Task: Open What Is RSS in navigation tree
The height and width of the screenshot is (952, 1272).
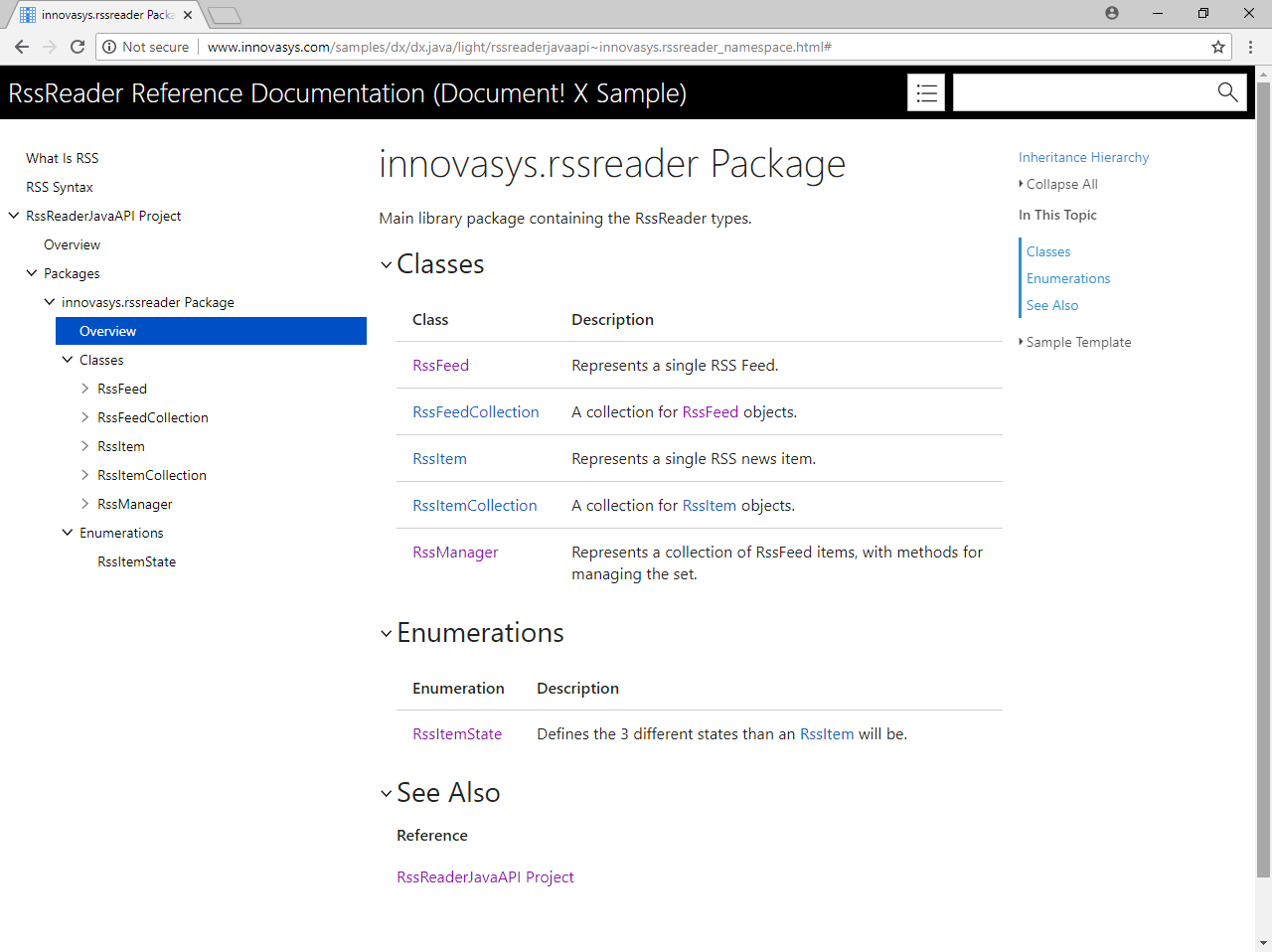Action: (x=63, y=158)
